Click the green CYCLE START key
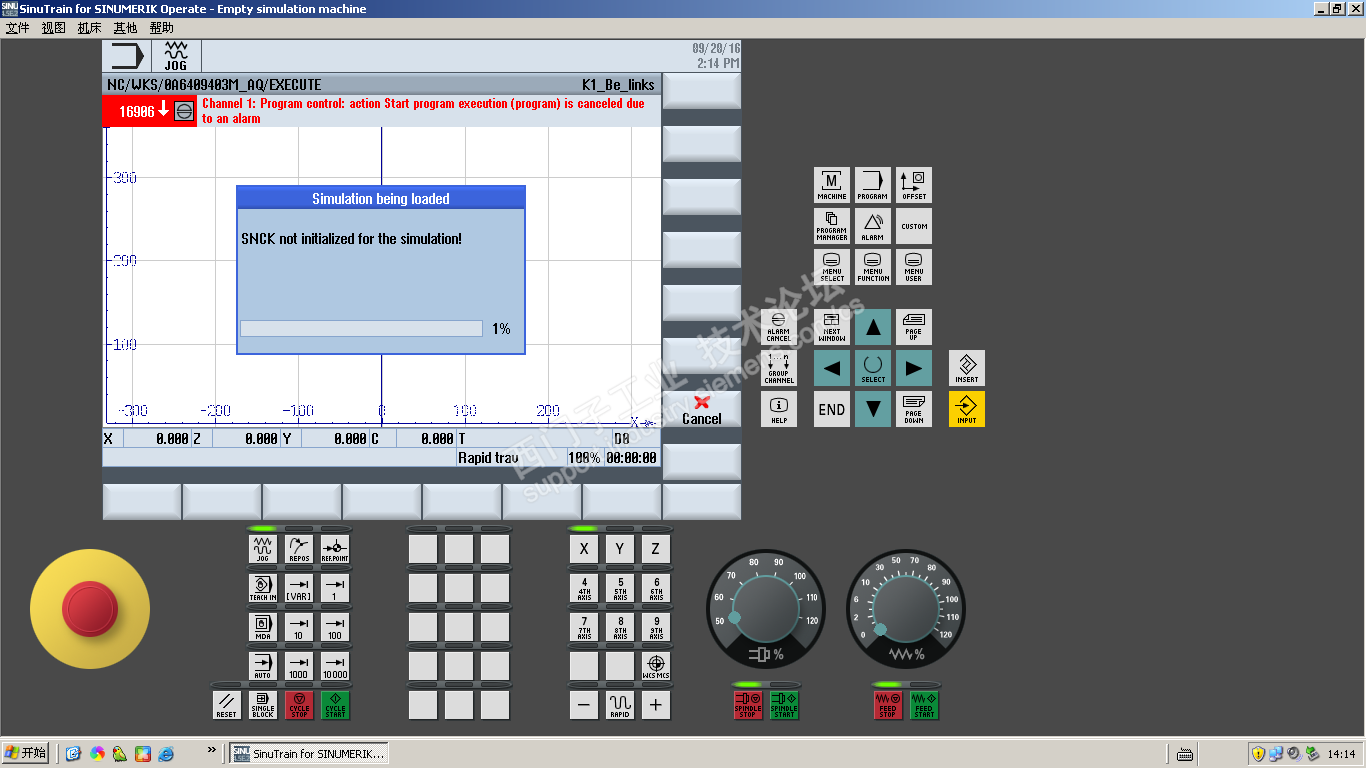 click(335, 705)
